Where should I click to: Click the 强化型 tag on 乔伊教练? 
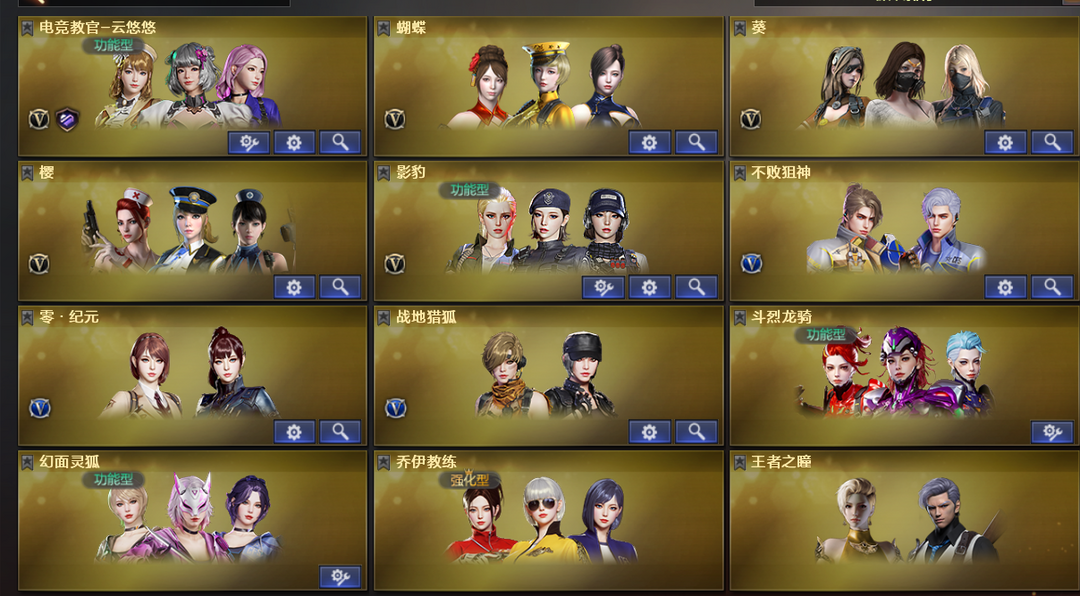(x=469, y=480)
